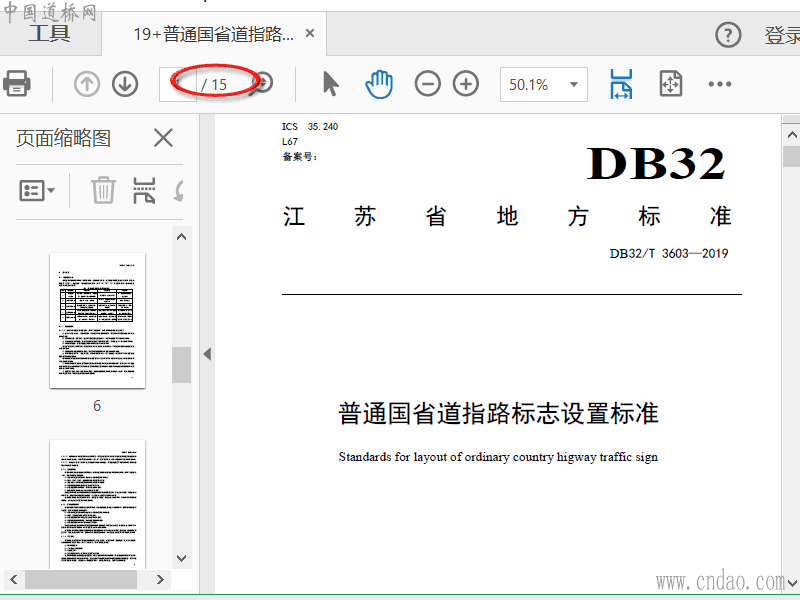Select the arrow selection tool
Screen dimensions: 800x600
pos(330,84)
